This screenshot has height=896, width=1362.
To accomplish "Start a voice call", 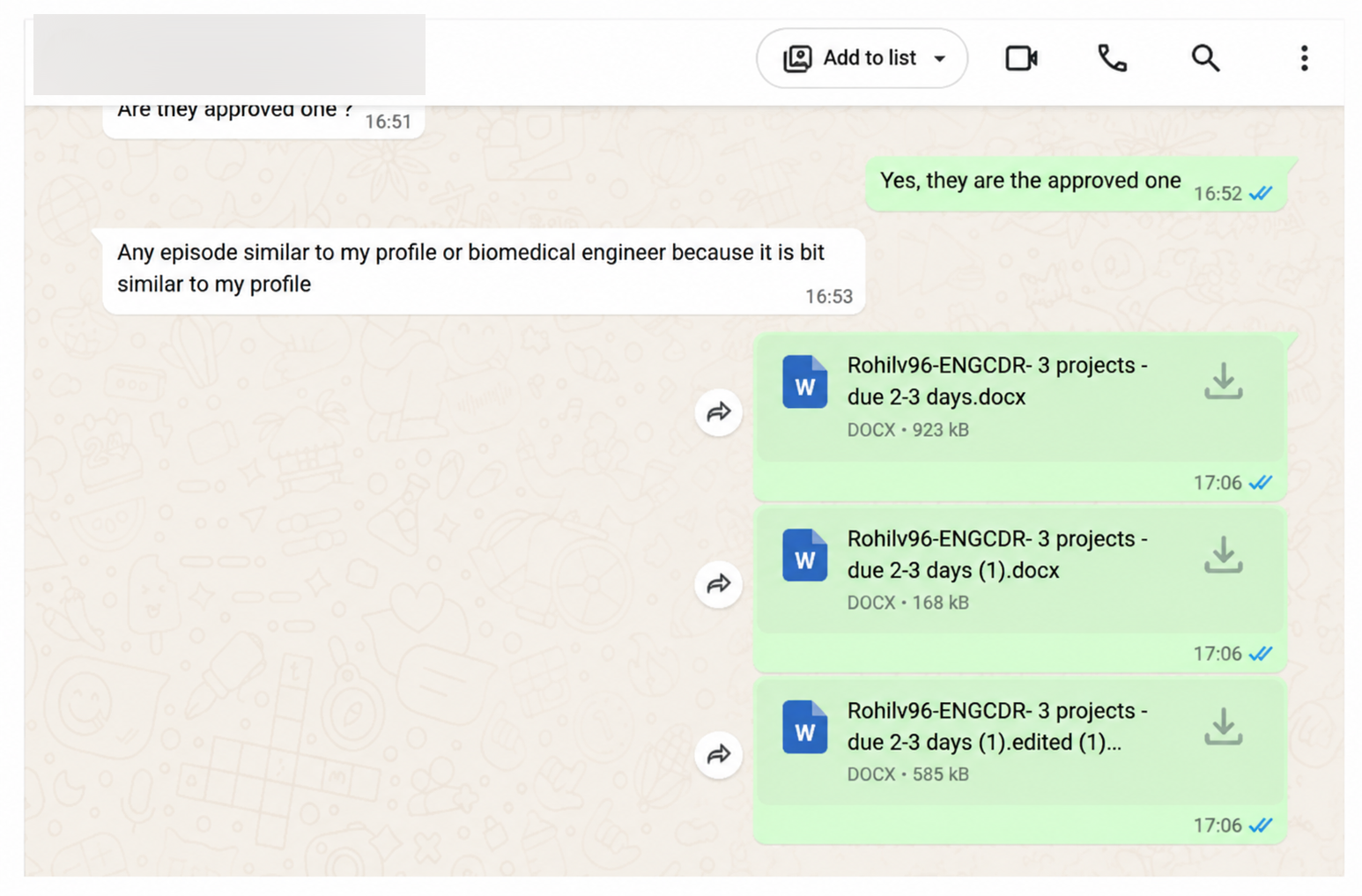I will click(x=1112, y=58).
